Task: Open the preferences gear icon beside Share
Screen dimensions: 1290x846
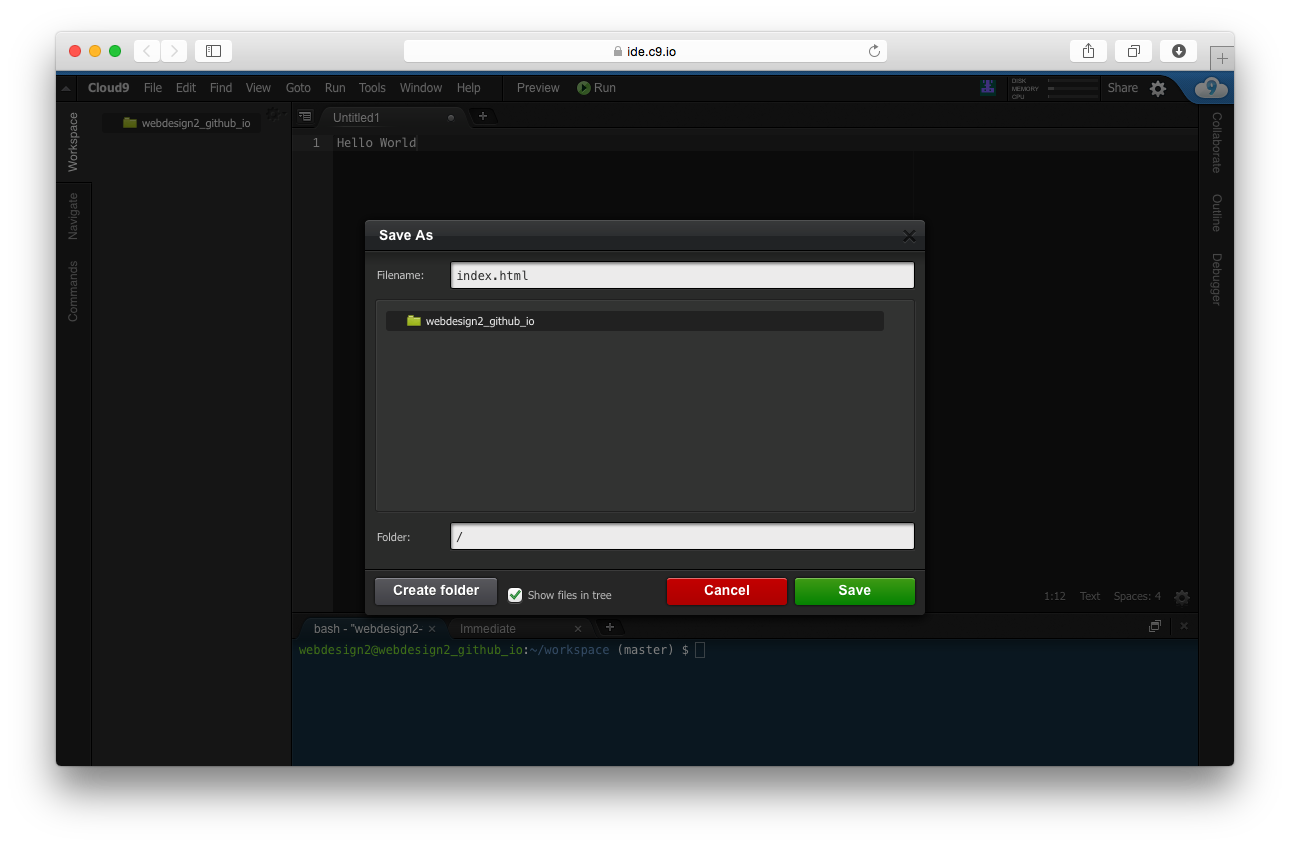Action: 1158,88
